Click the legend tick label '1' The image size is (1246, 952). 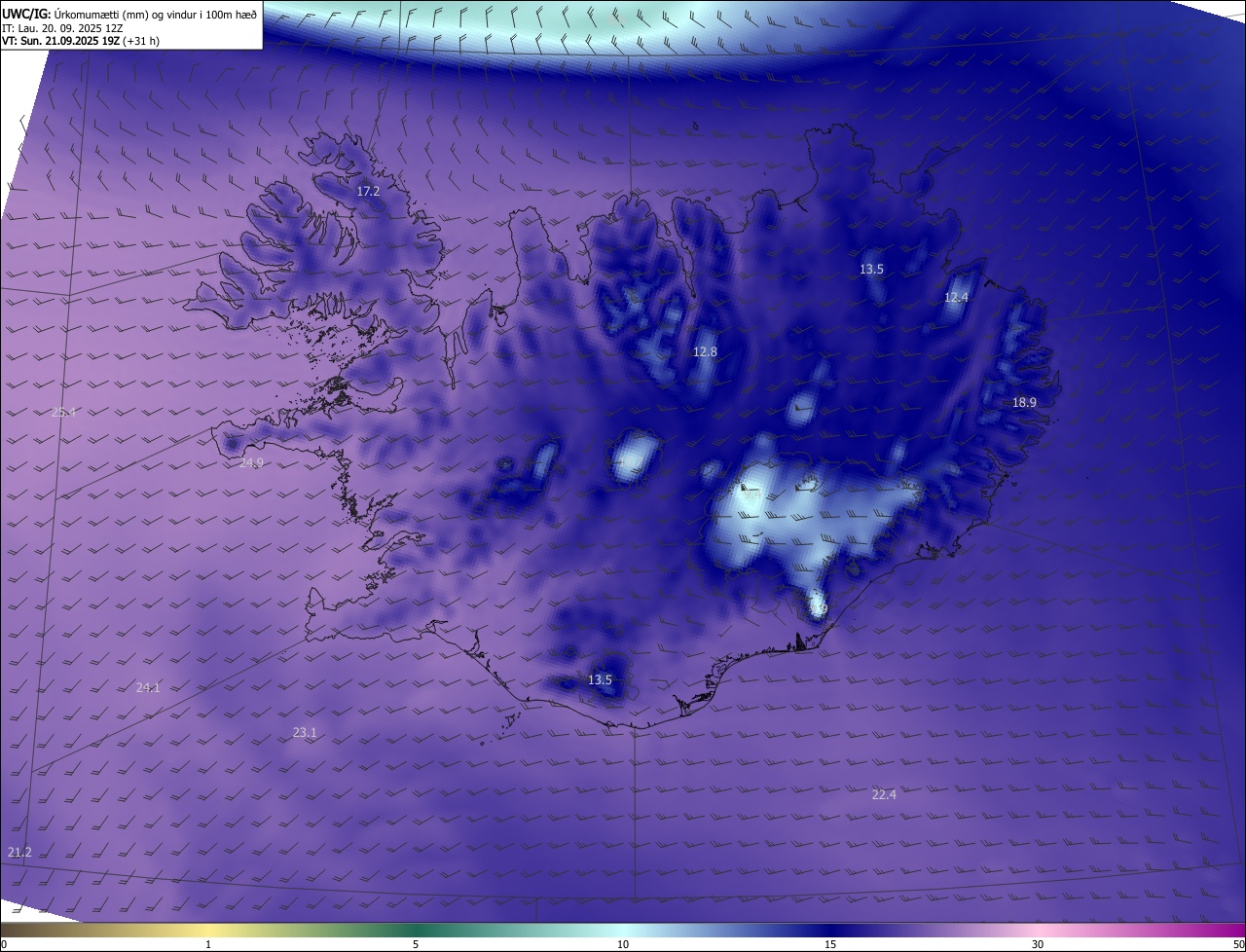click(x=208, y=945)
